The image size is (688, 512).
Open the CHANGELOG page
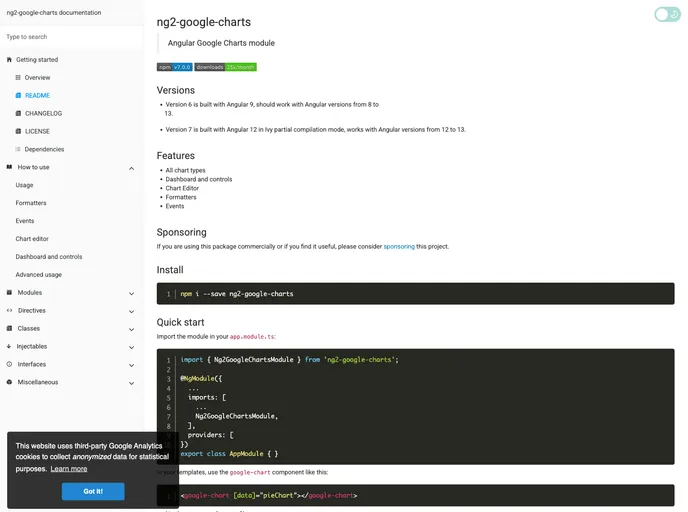pyautogui.click(x=43, y=114)
